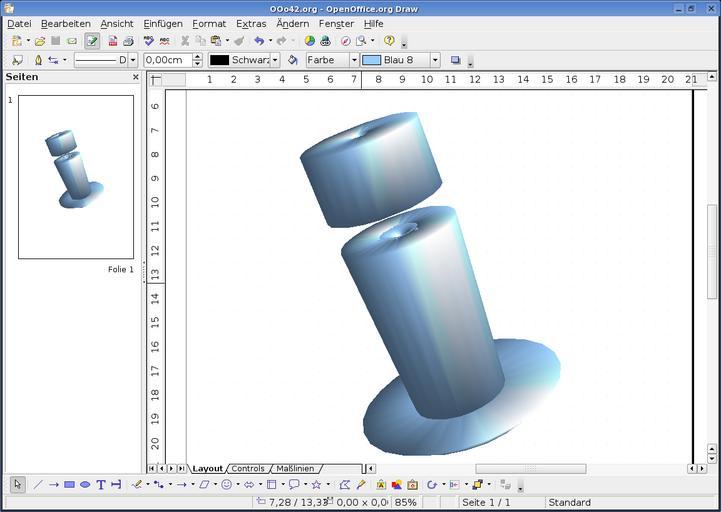Pick the Text tool
The width and height of the screenshot is (721, 512).
101,485
